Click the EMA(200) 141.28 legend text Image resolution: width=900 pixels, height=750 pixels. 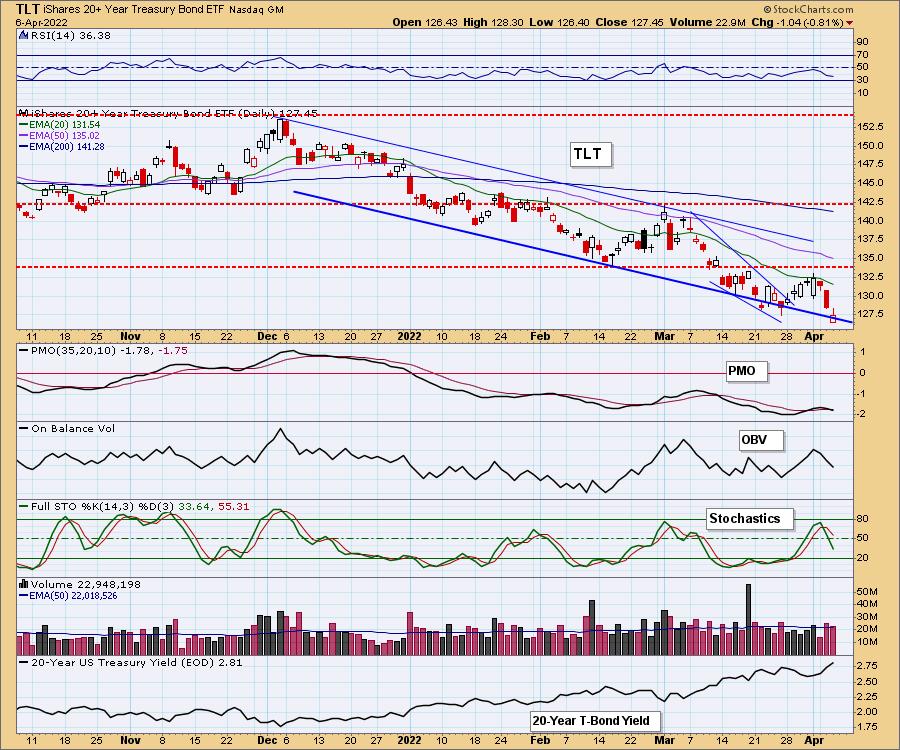click(x=67, y=146)
